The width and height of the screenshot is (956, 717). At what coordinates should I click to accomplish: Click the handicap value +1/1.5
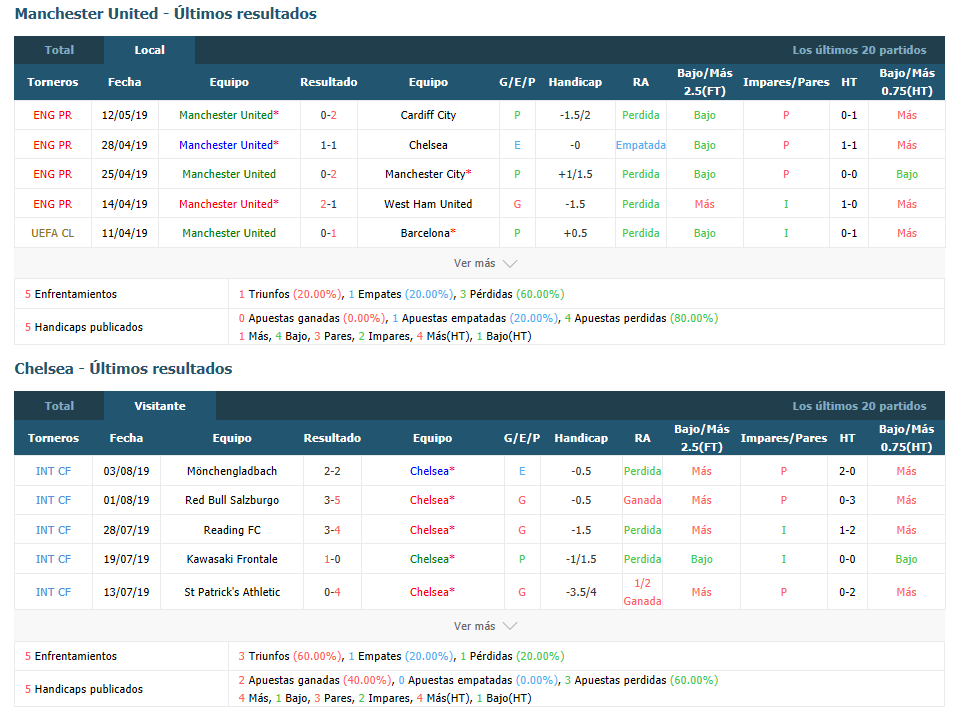[575, 174]
